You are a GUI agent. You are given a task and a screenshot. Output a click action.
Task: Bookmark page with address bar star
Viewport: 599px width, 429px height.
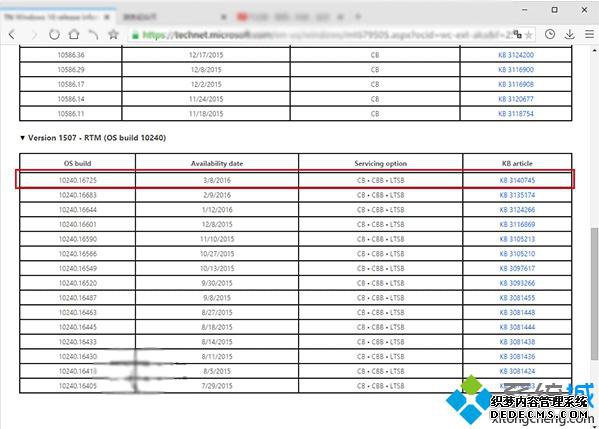pos(529,35)
